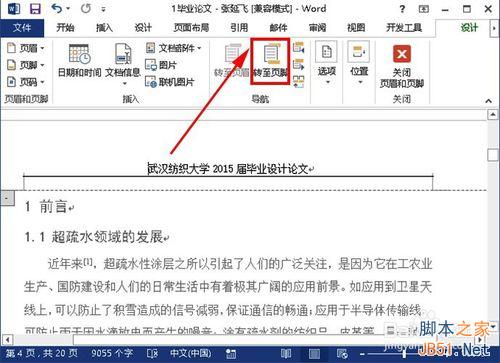
Task: Switch to the References (引用) tab
Action: pyautogui.click(x=239, y=28)
